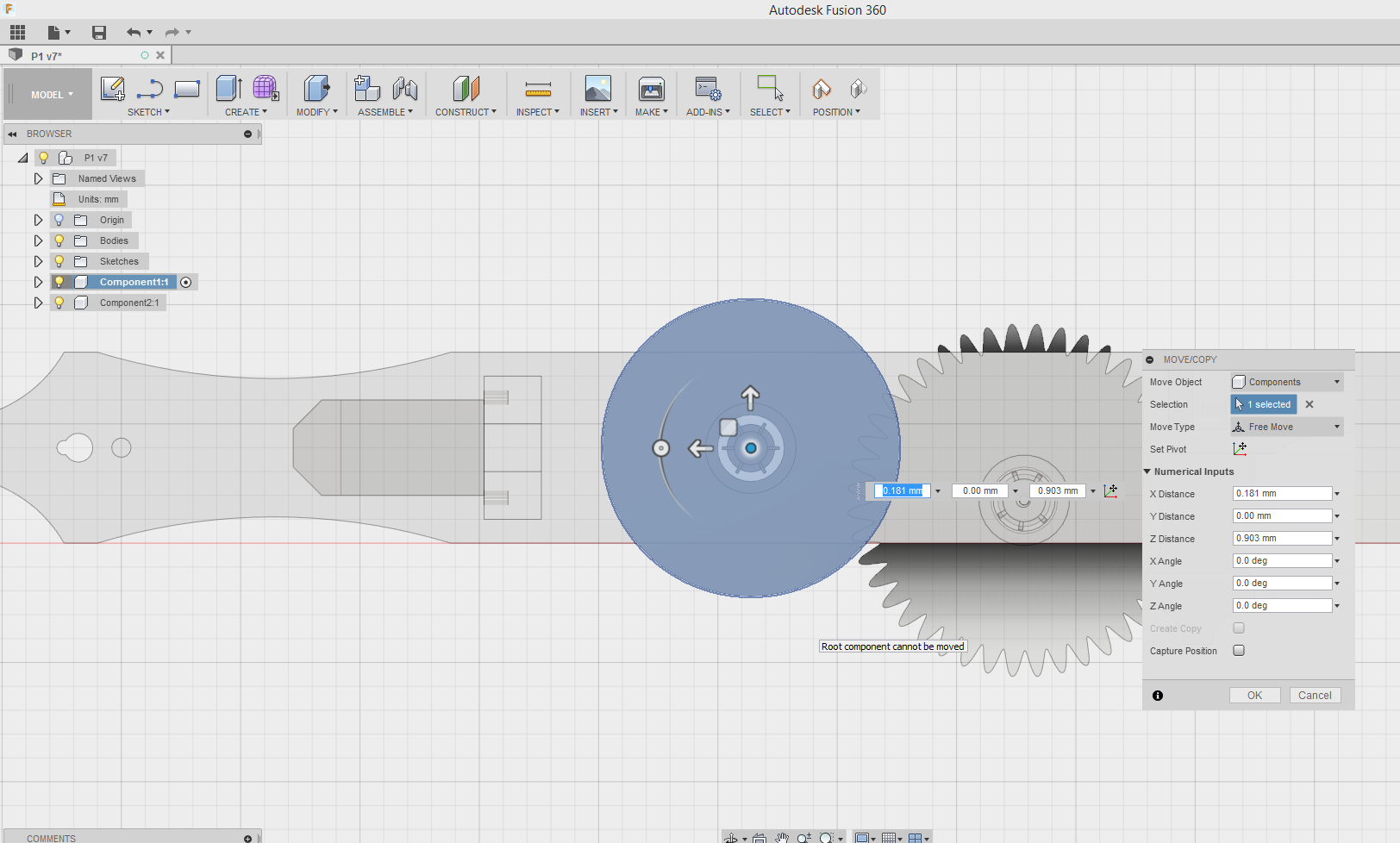Image resolution: width=1400 pixels, height=843 pixels.
Task: Open the data panel grid icon
Action: pyautogui.click(x=18, y=33)
